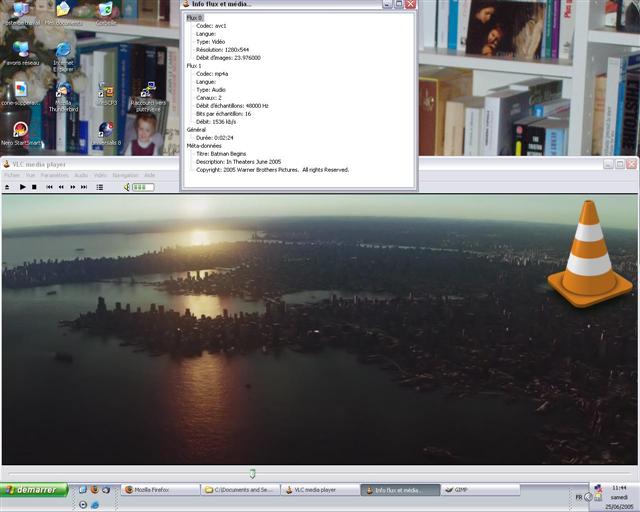Switch to GIMP taskbar button
The image size is (640, 512).
coord(480,490)
